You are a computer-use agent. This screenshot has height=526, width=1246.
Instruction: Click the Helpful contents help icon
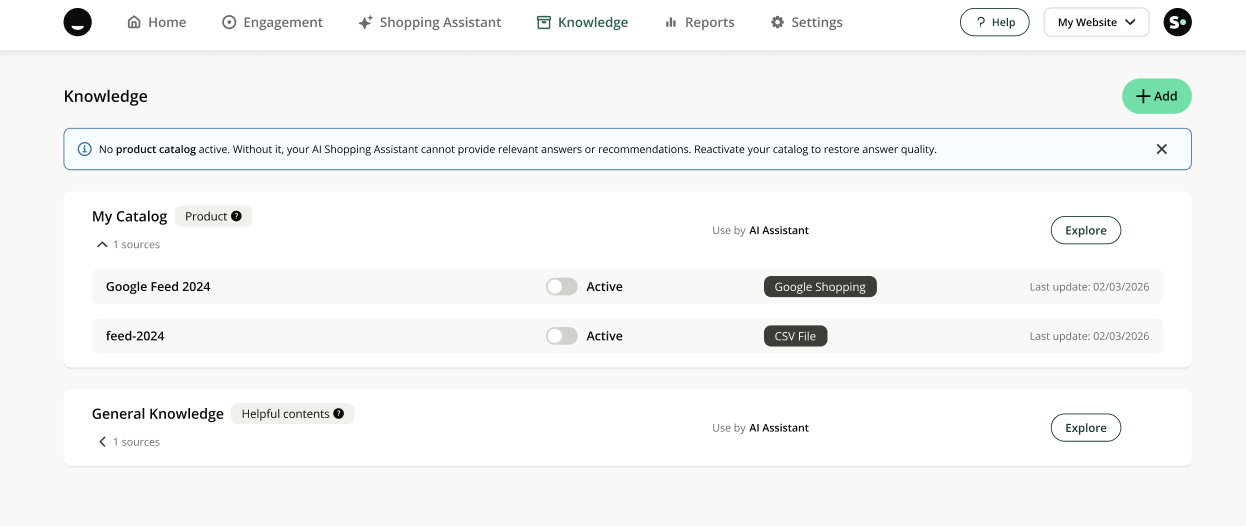338,414
